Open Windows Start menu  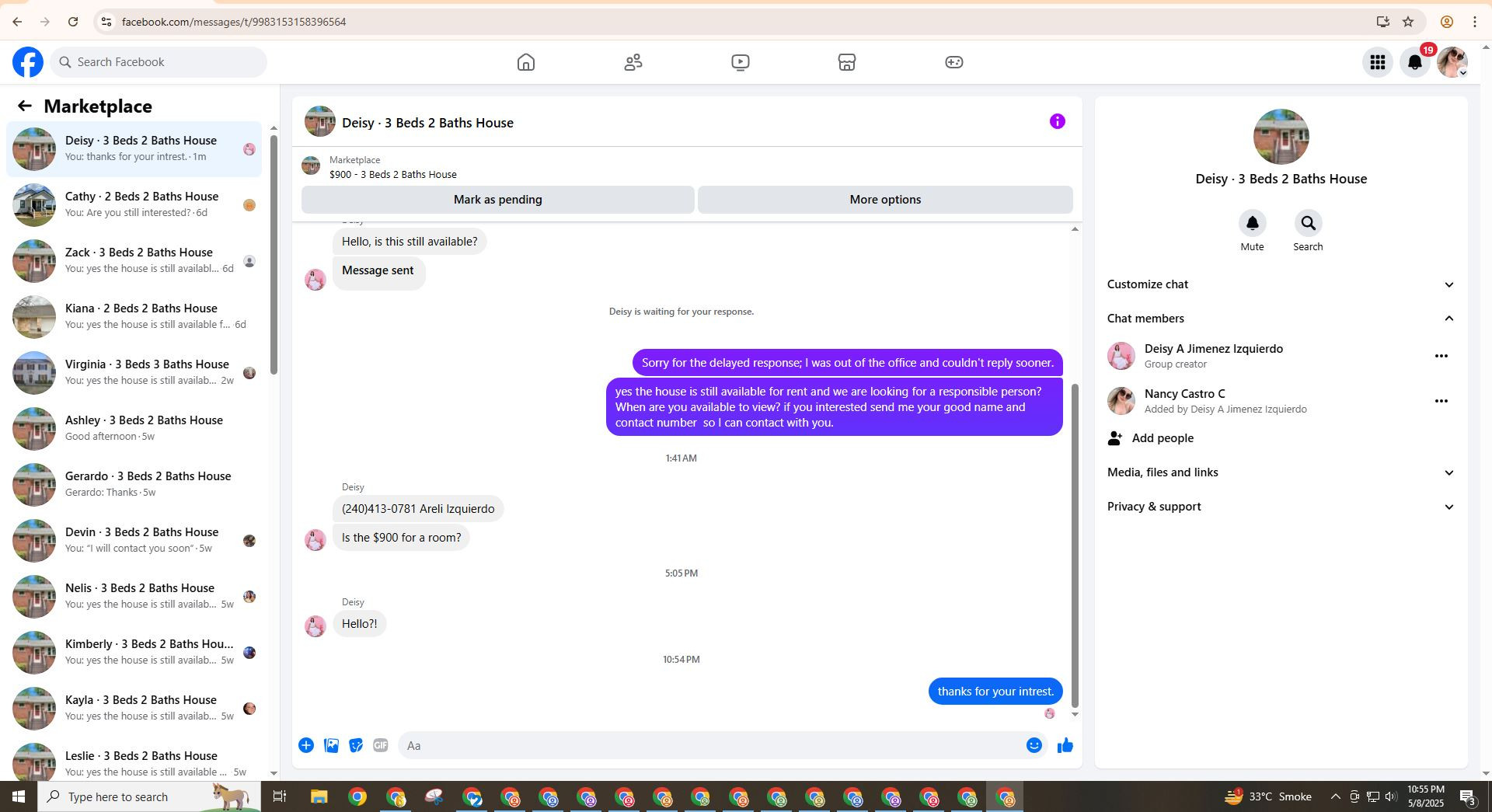coord(19,796)
